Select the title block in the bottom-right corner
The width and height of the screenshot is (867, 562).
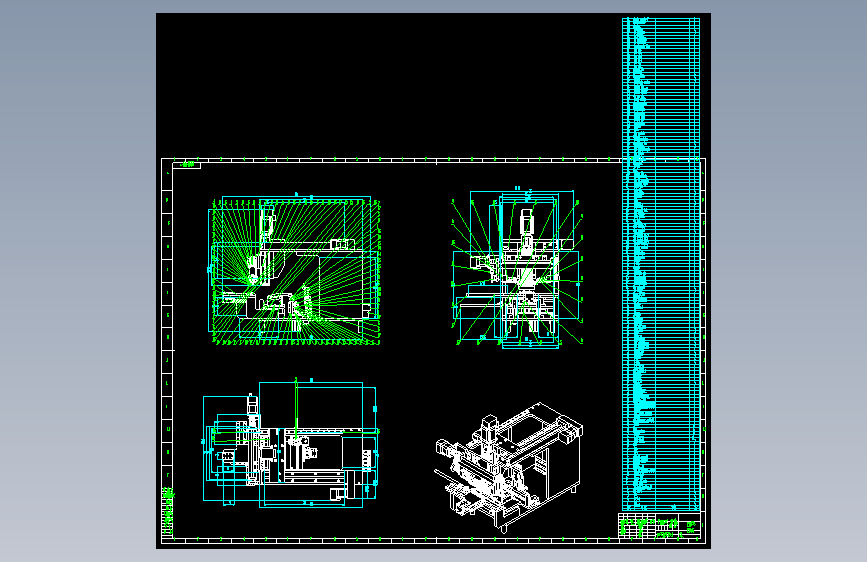coord(659,525)
